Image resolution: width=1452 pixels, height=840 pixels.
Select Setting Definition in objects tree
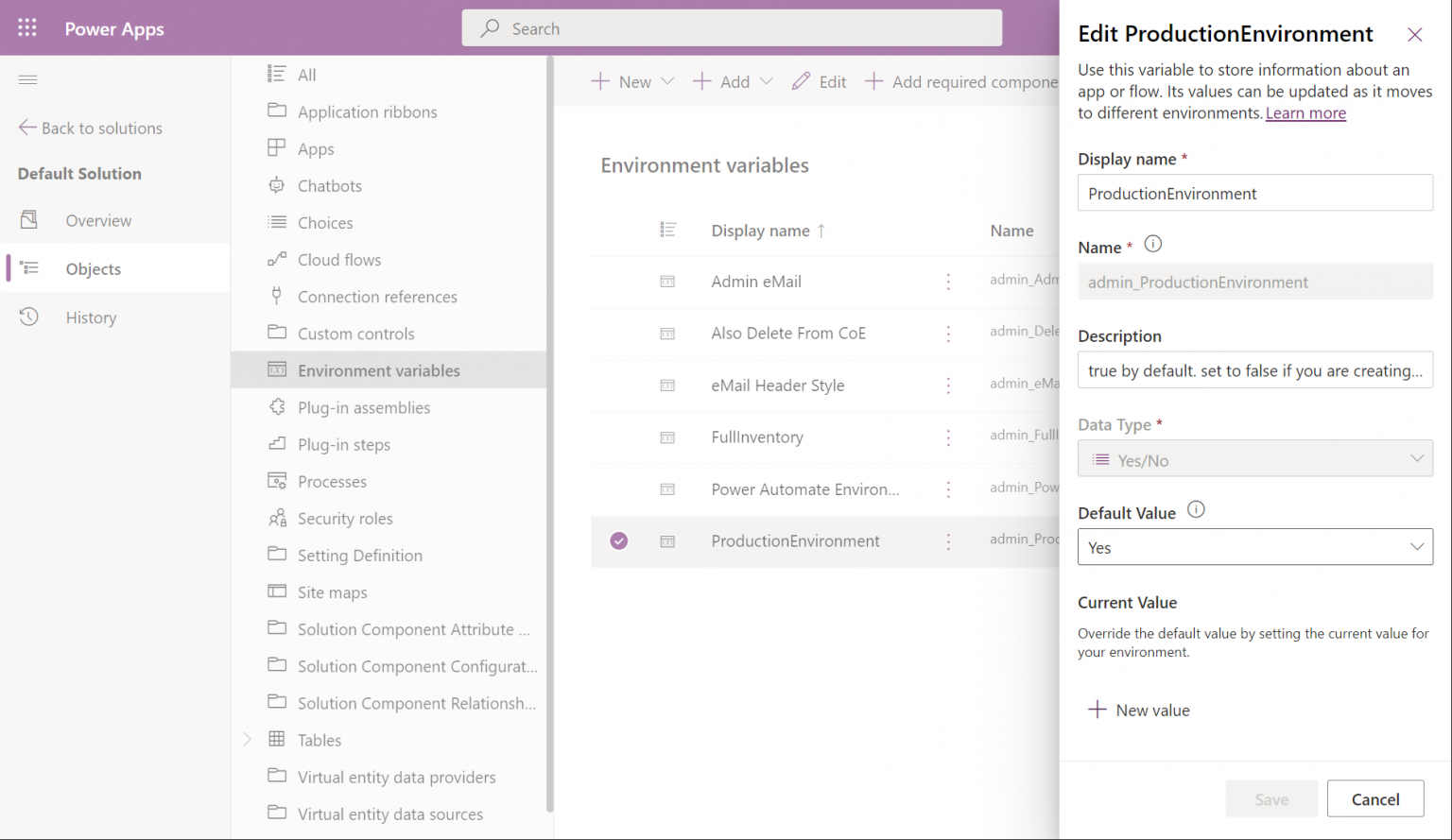pos(360,556)
